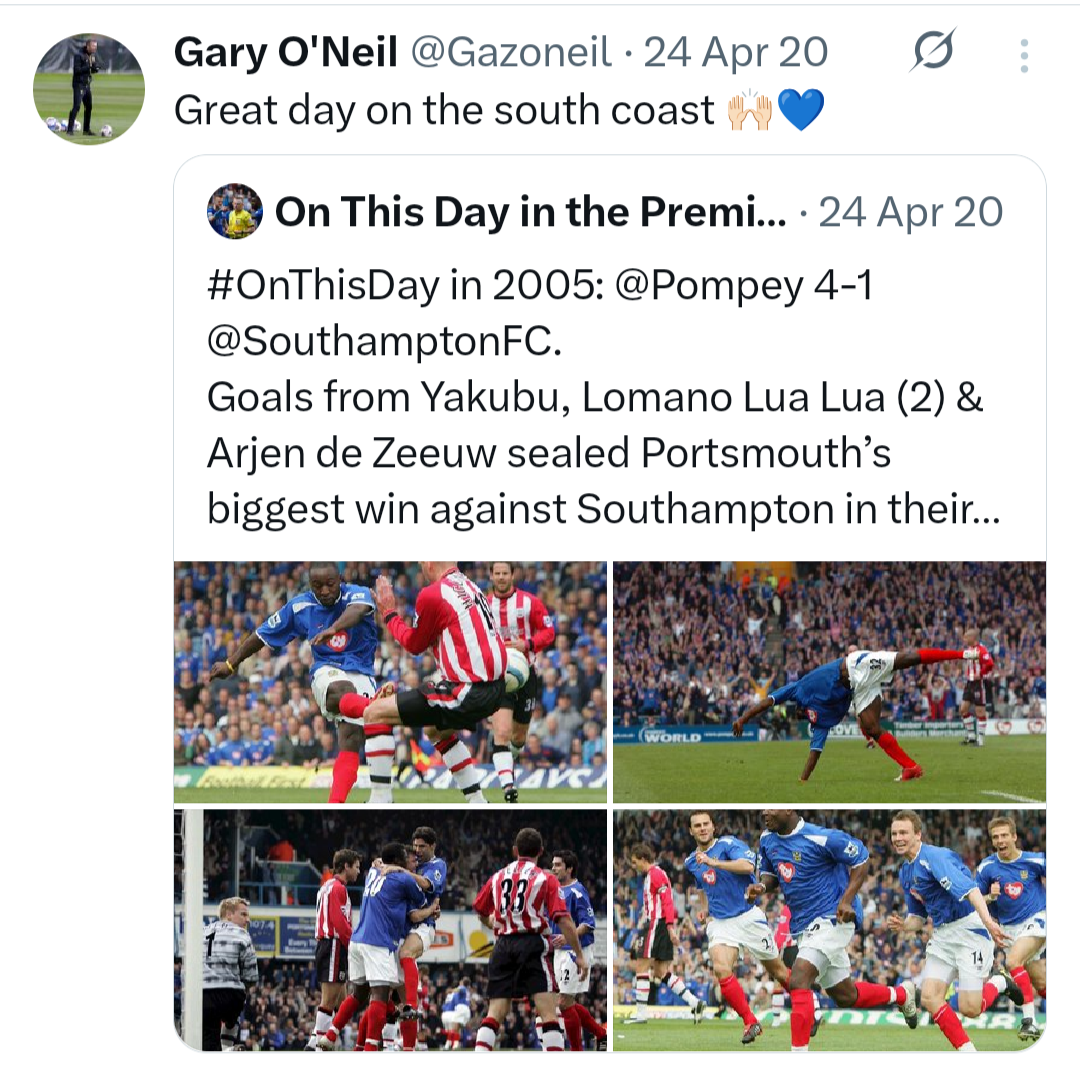This screenshot has width=1080, height=1067.
Task: Click the blue heart emoji
Action: point(800,112)
